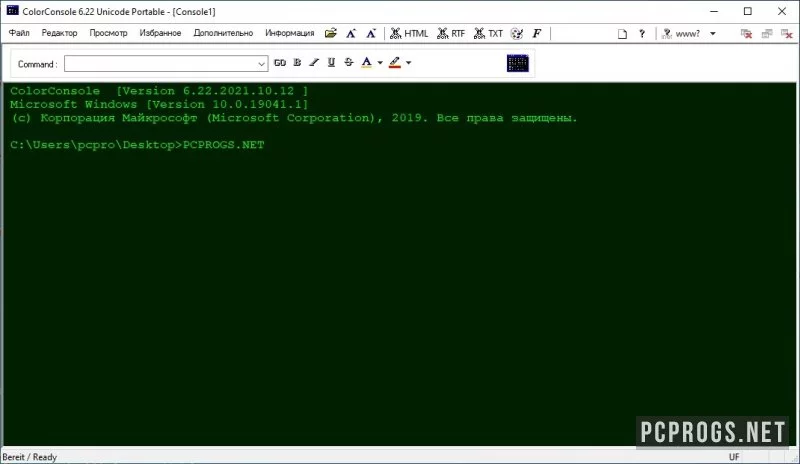Screen dimensions: 800x464
Task: Minimize the ColorConsole window
Action: (714, 11)
